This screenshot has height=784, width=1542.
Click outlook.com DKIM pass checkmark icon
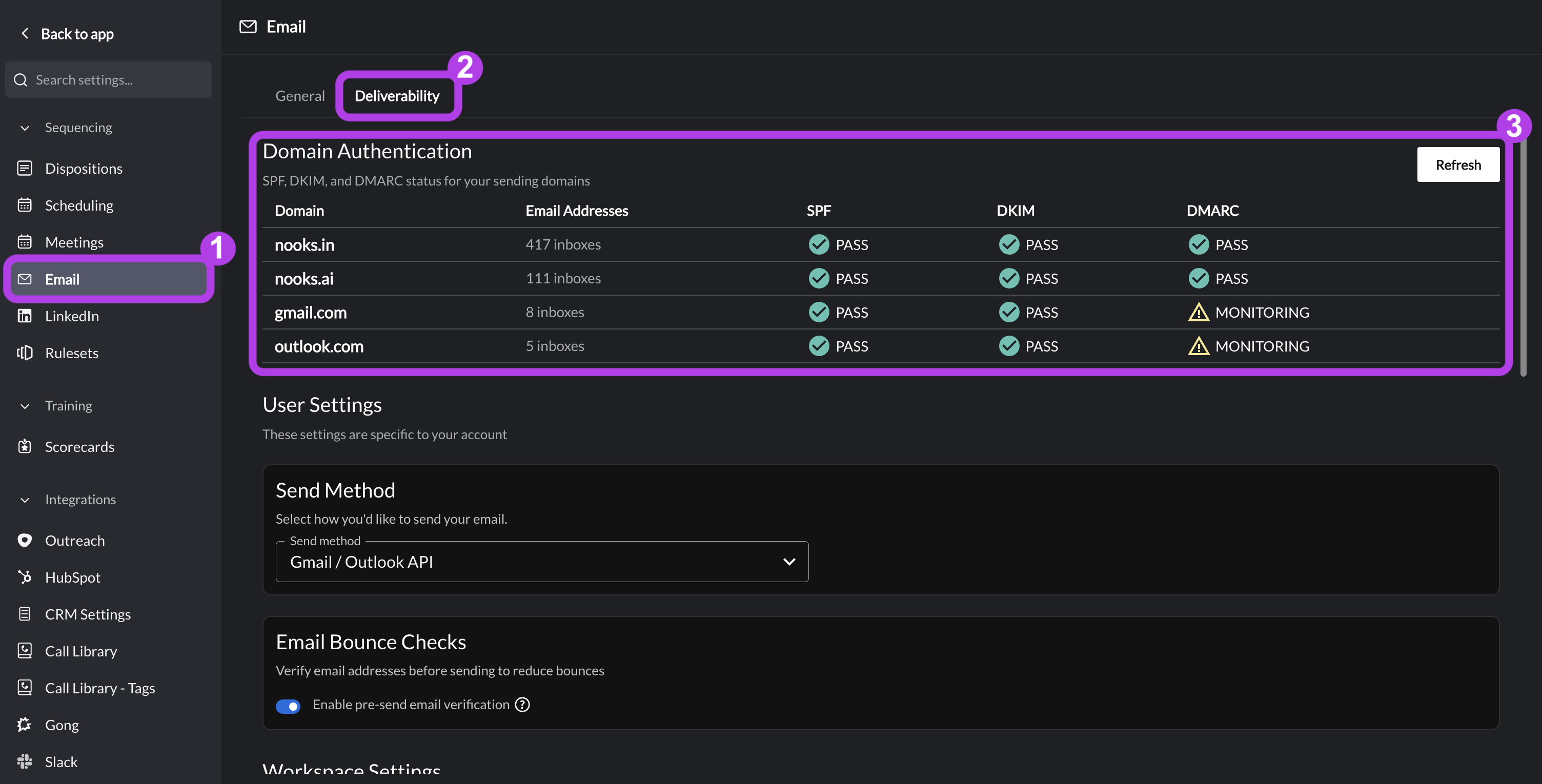(x=1009, y=346)
